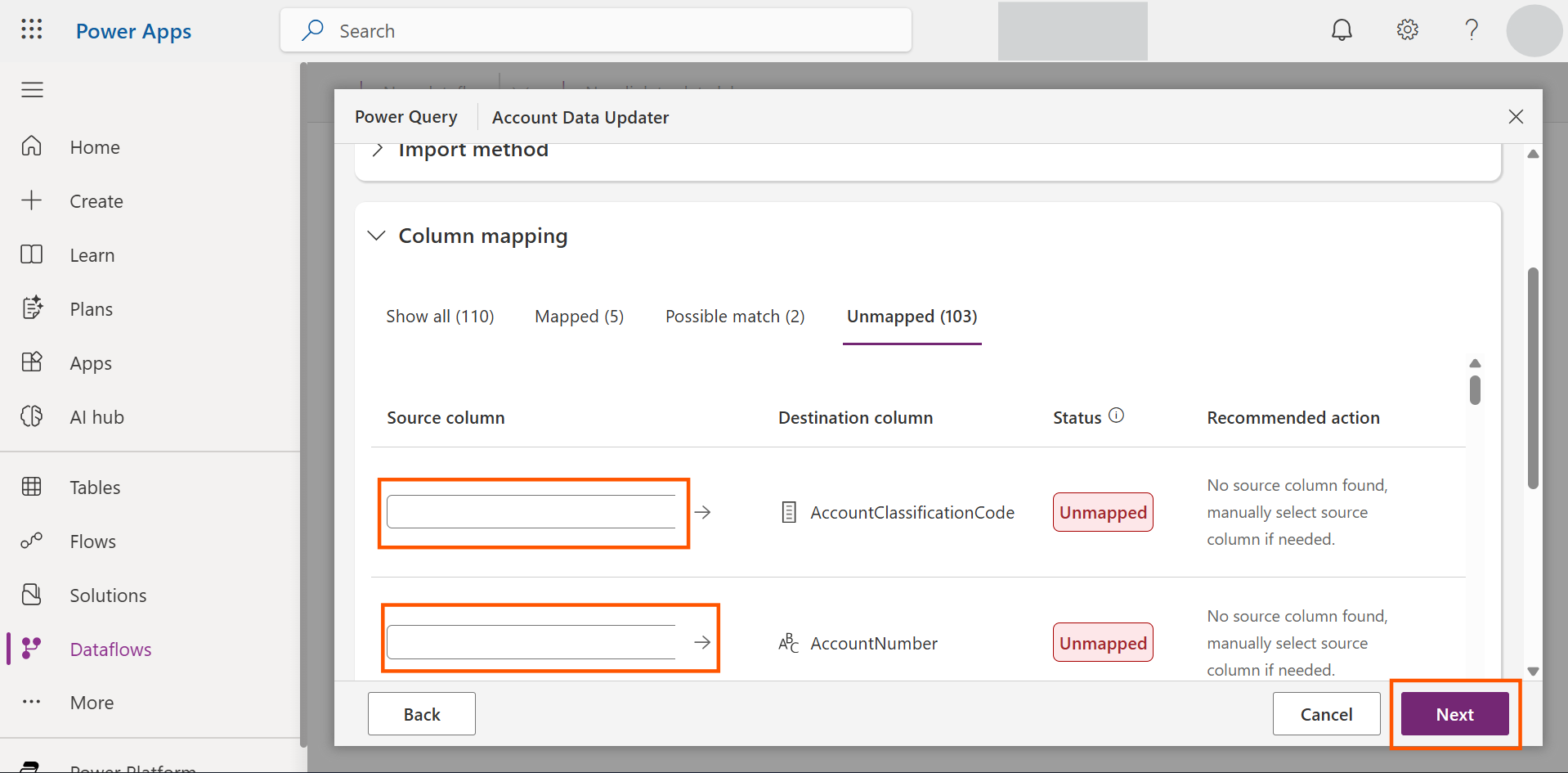Open the app launcher waffle icon
Viewport: 1568px width, 773px height.
(32, 30)
